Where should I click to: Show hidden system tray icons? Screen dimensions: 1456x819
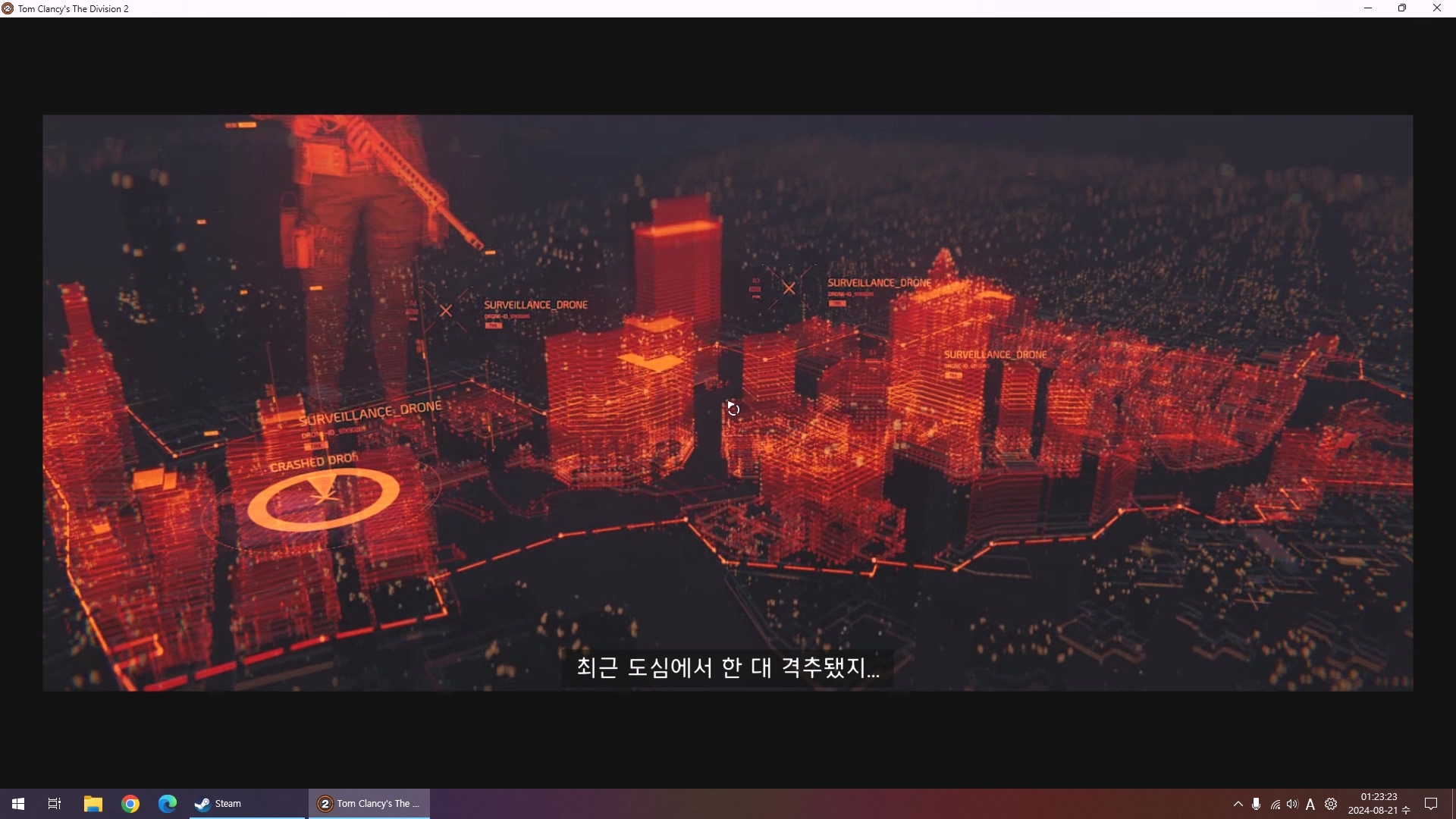point(1238,804)
